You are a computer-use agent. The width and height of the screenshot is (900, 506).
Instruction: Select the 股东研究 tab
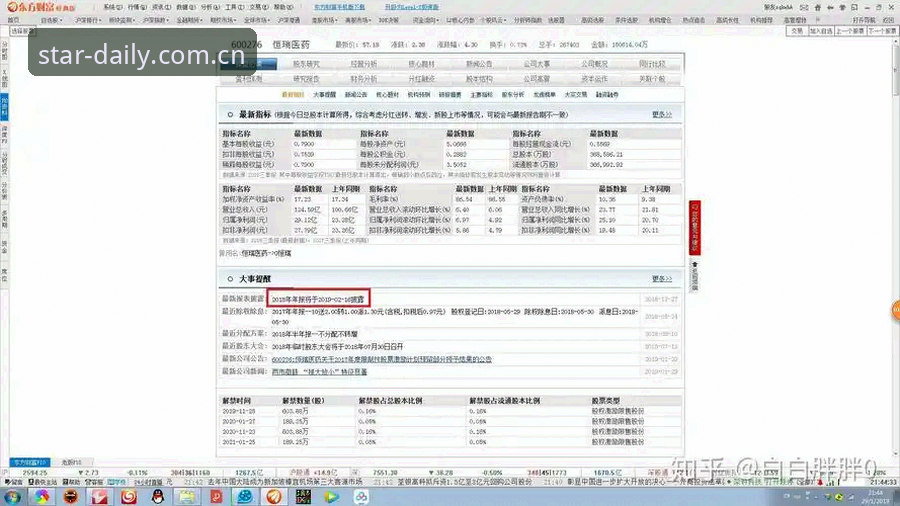(x=306, y=64)
